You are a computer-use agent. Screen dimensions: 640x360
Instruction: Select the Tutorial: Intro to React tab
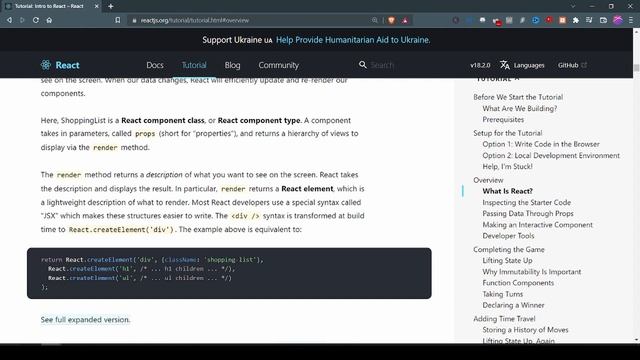tap(49, 6)
